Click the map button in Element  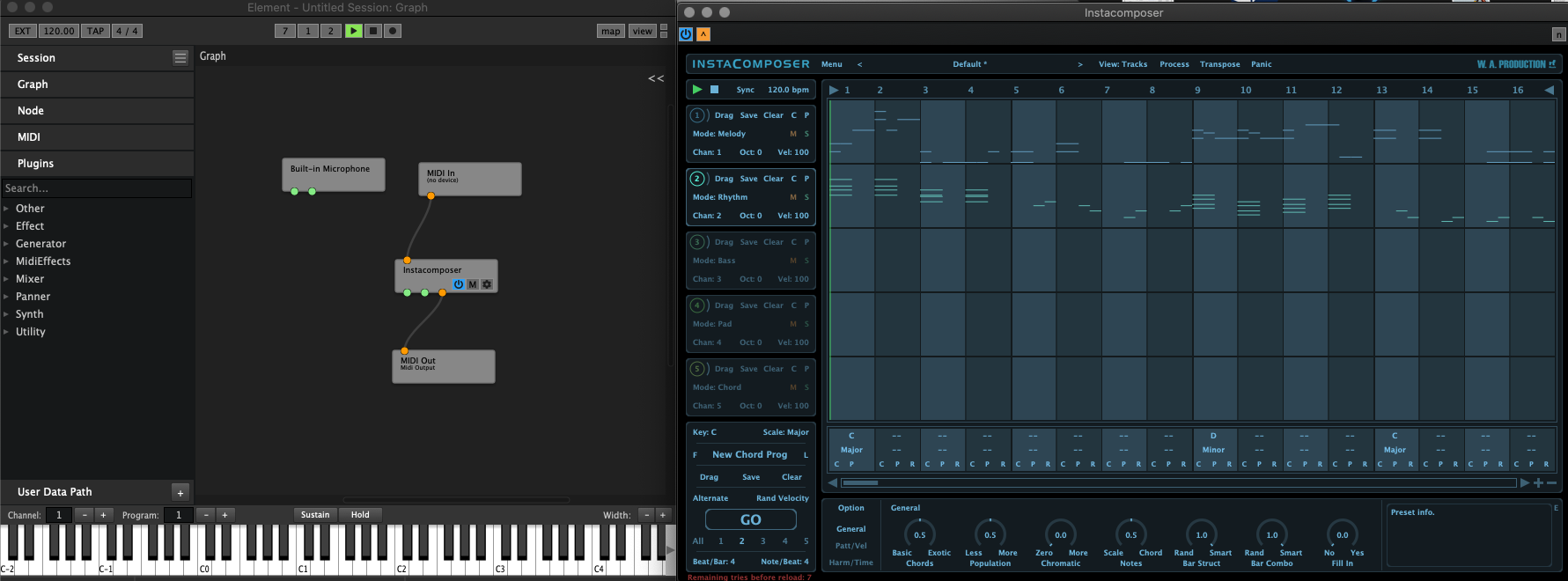(611, 31)
